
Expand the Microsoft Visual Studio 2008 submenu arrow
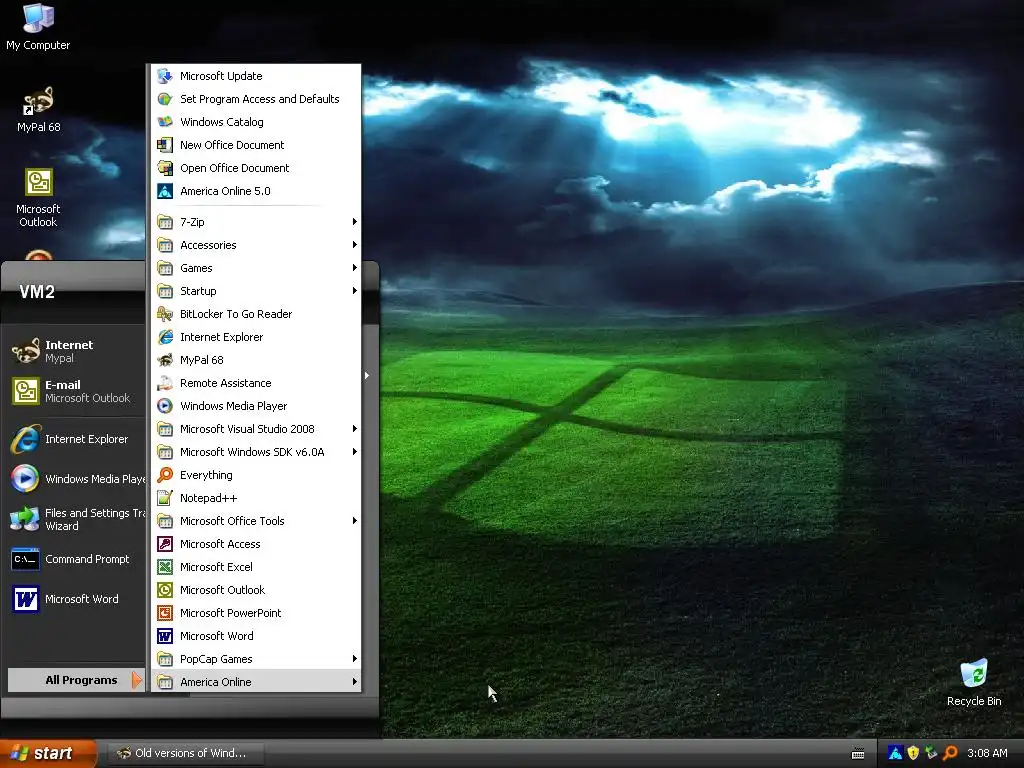click(x=355, y=429)
